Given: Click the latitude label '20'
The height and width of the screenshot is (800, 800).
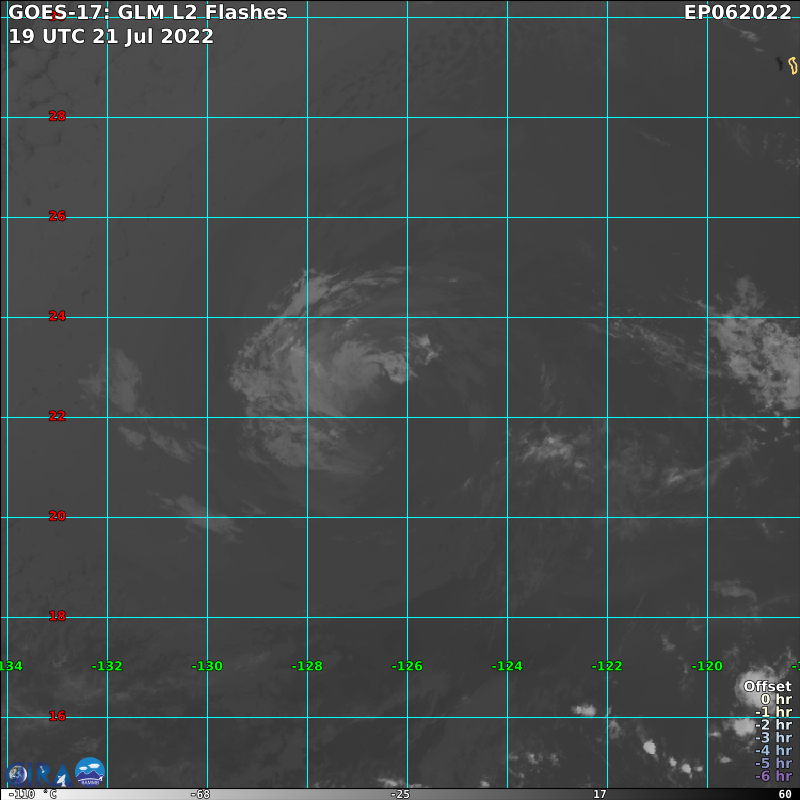Looking at the screenshot, I should 57,516.
